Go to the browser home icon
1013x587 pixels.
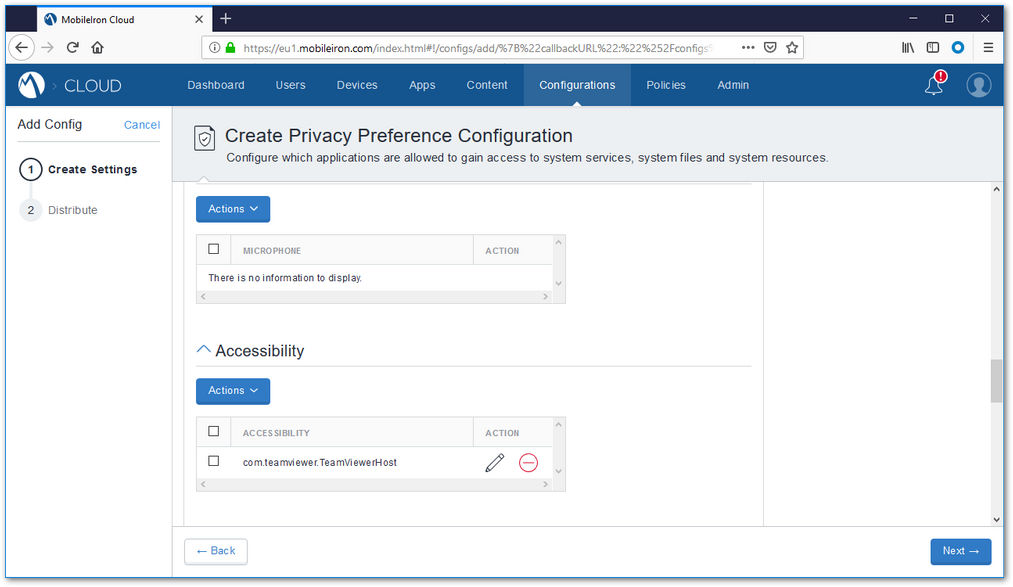(x=98, y=47)
